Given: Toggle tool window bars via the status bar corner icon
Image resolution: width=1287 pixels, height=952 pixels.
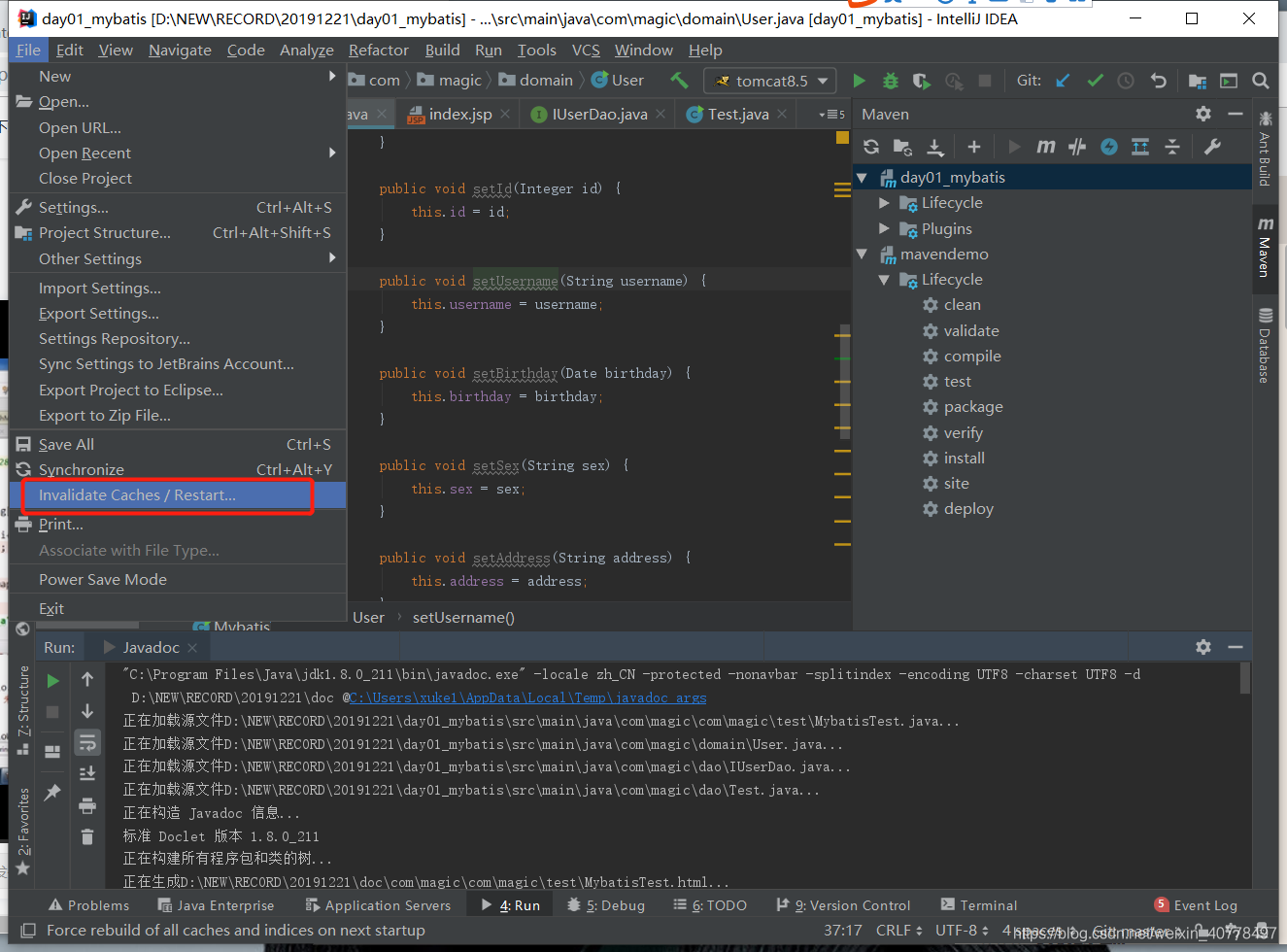Looking at the screenshot, I should [28, 931].
